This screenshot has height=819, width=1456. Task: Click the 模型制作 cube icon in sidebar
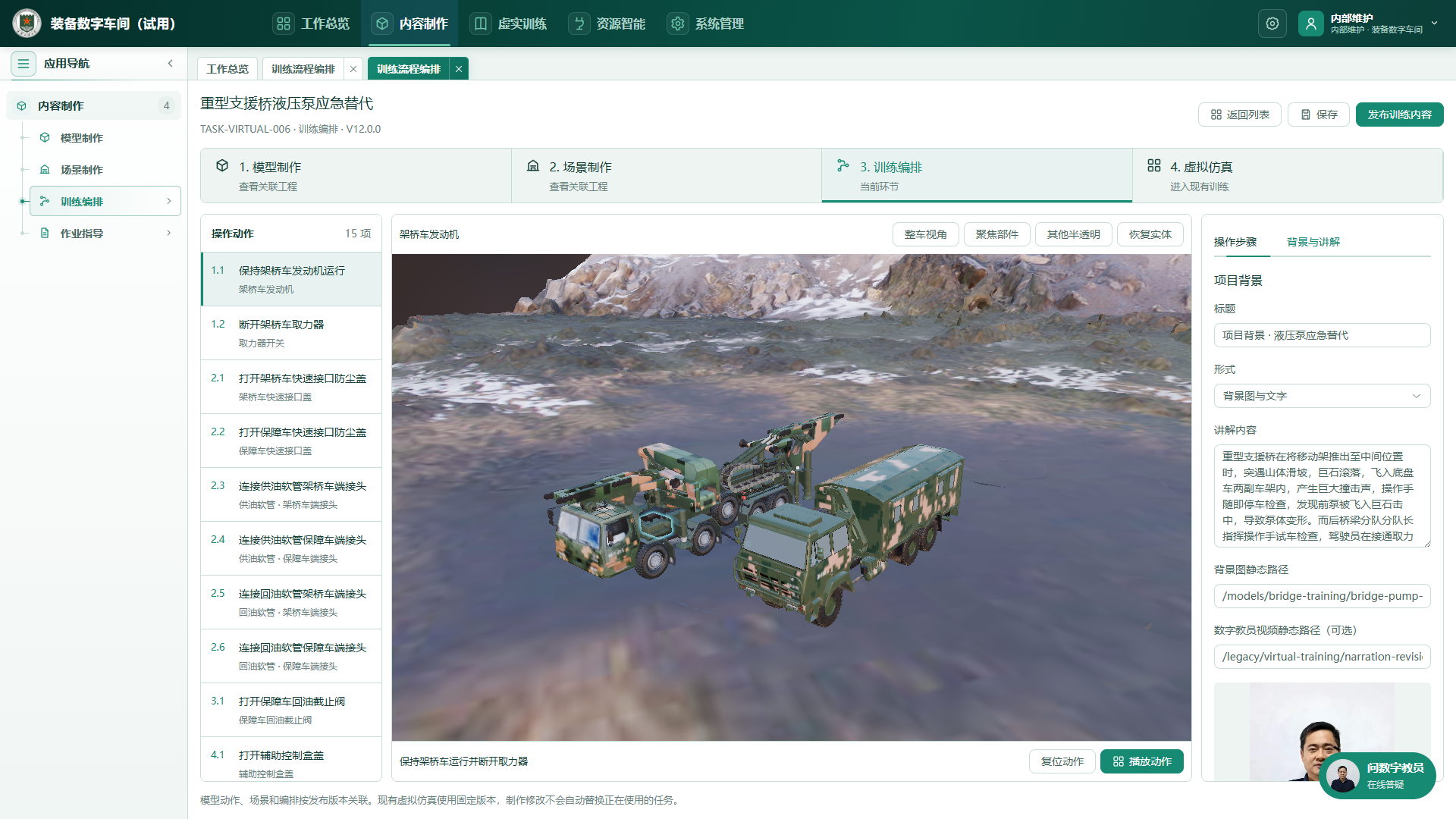[x=45, y=138]
